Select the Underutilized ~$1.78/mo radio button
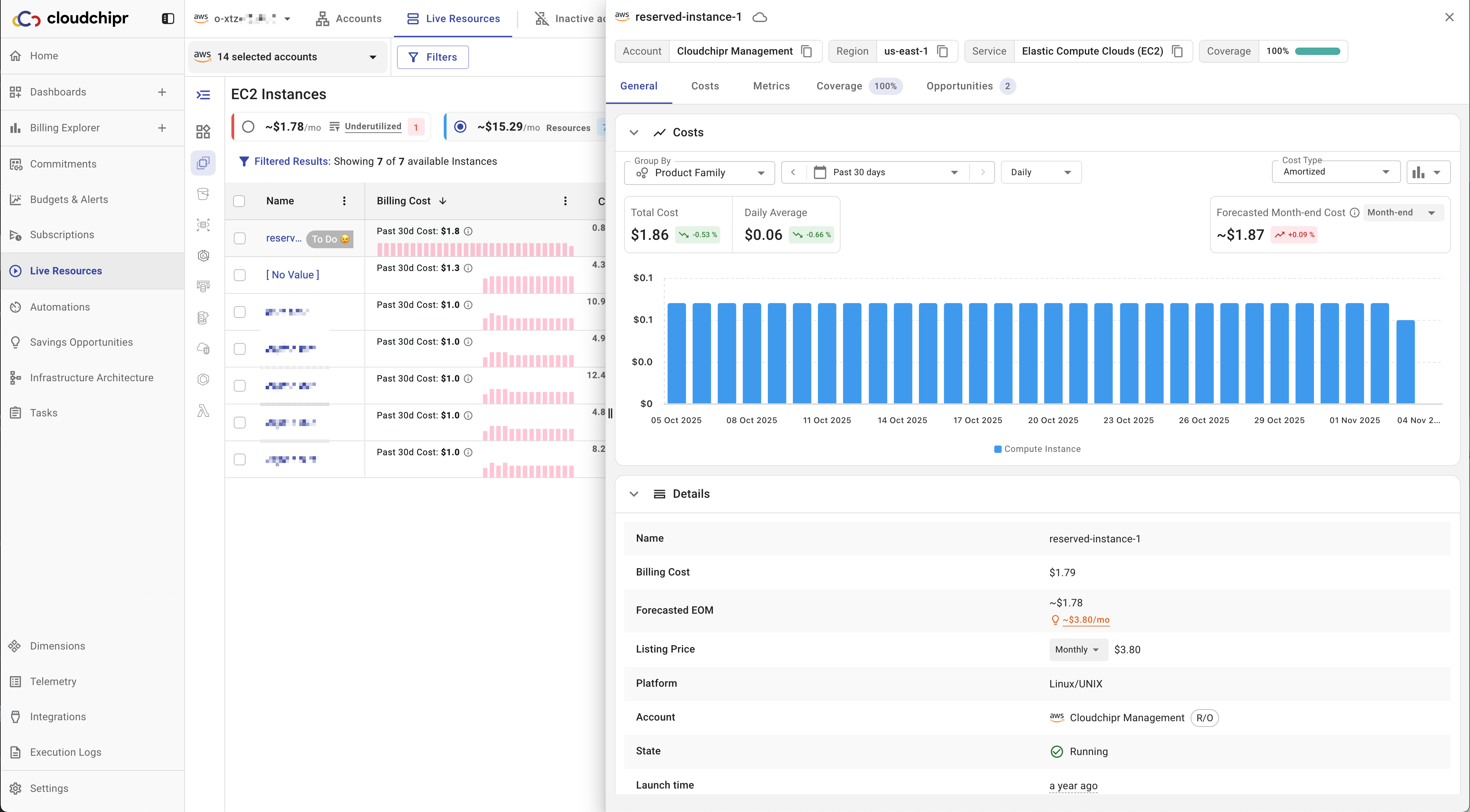 248,127
